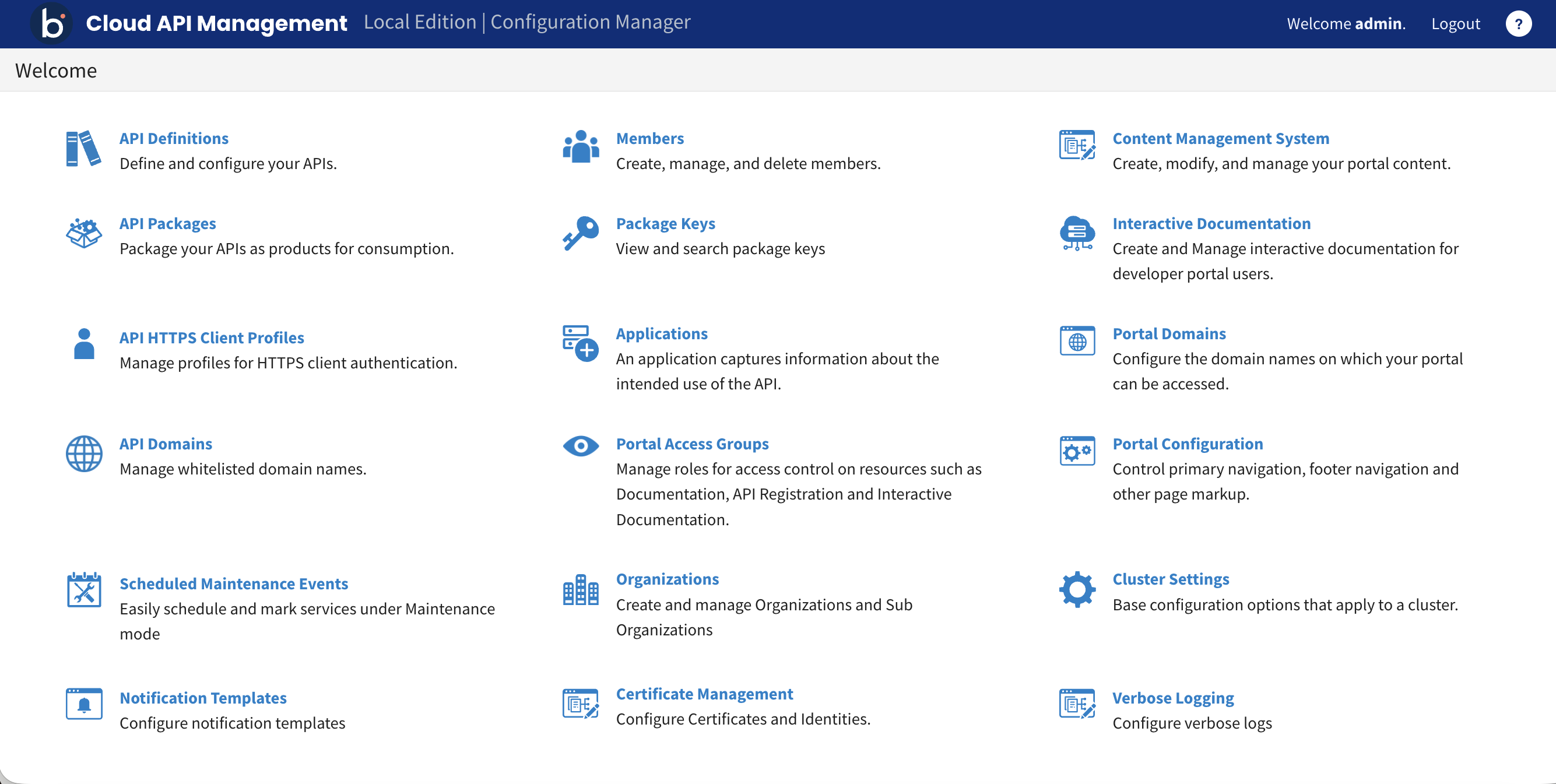Click 'Configure verbose logs' description
The height and width of the screenshot is (784, 1556).
pyautogui.click(x=1192, y=722)
